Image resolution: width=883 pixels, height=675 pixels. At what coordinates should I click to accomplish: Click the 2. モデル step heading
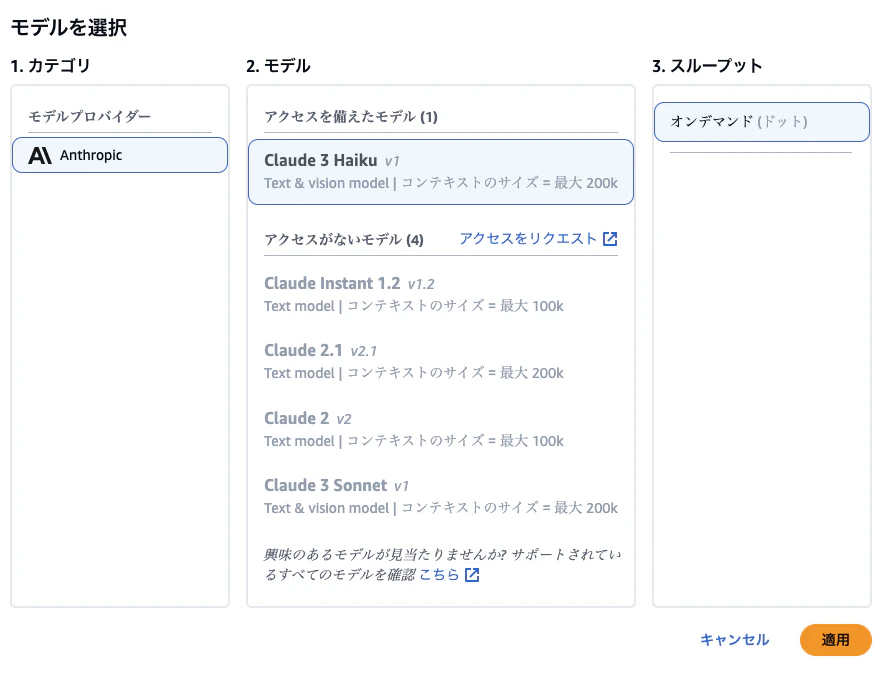278,66
